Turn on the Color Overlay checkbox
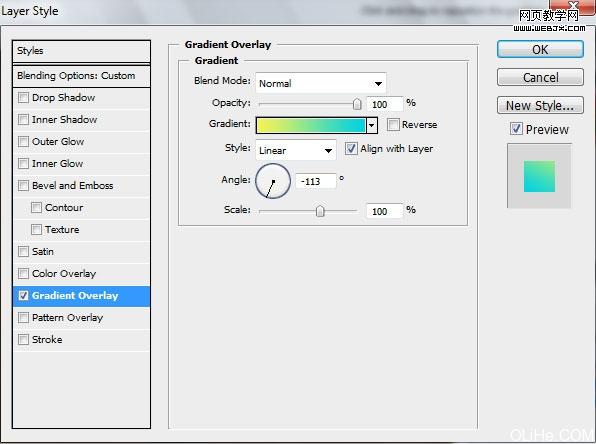 coord(23,274)
